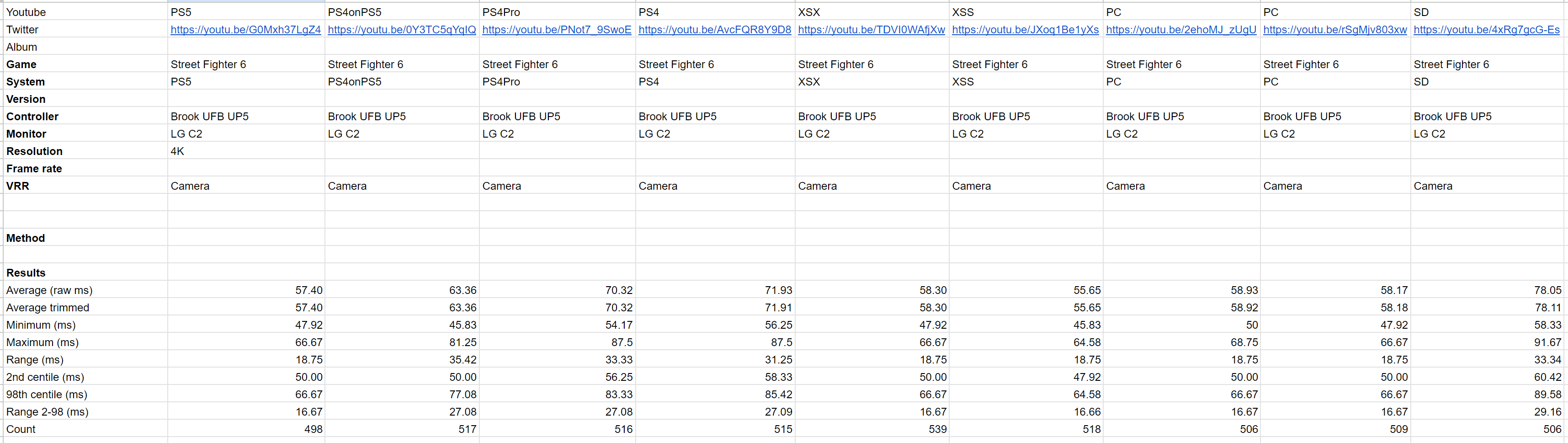Select the Results row label cell
The image size is (1568, 443).
tap(85, 272)
